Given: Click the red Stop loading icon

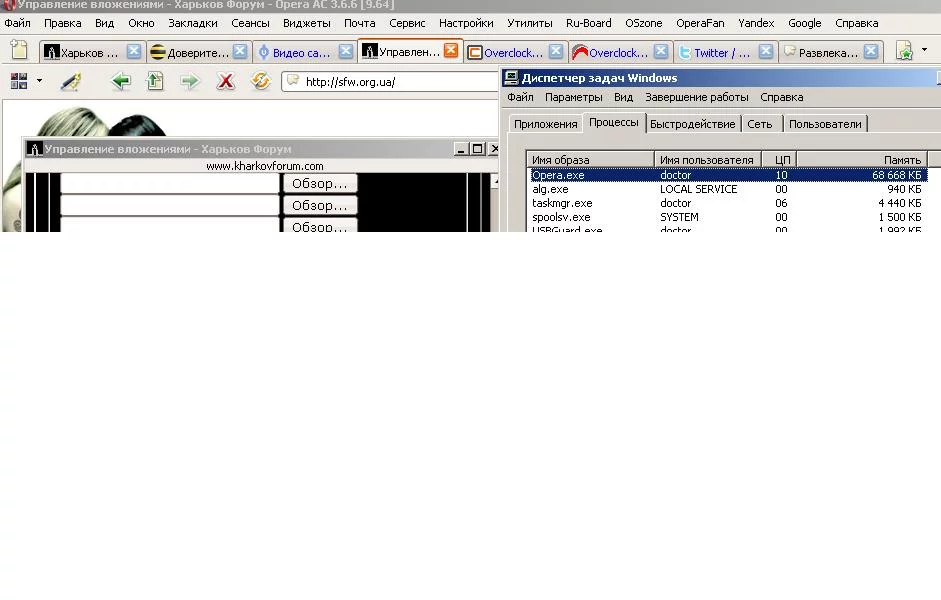Looking at the screenshot, I should pos(225,82).
